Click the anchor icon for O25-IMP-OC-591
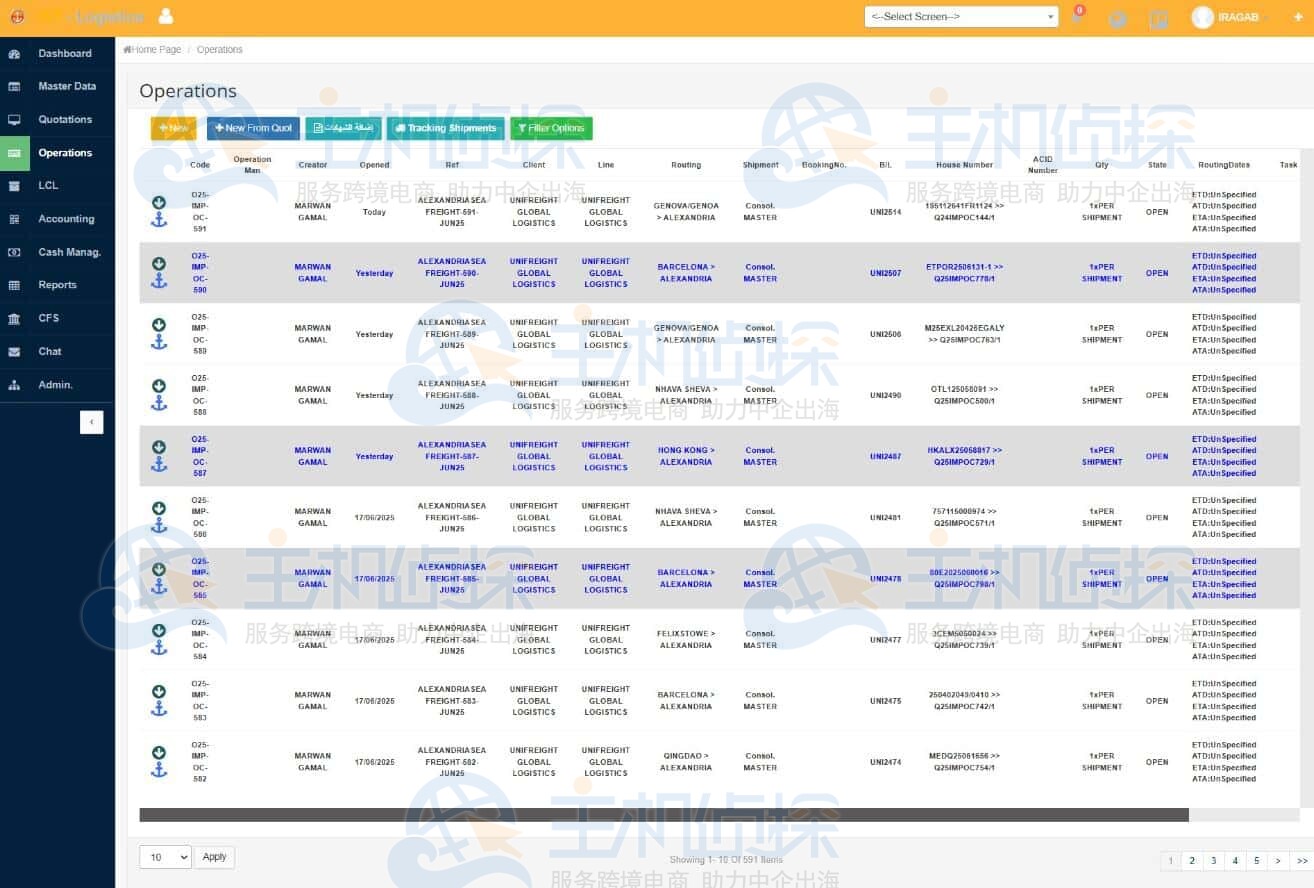The width and height of the screenshot is (1314, 888). pyautogui.click(x=158, y=220)
